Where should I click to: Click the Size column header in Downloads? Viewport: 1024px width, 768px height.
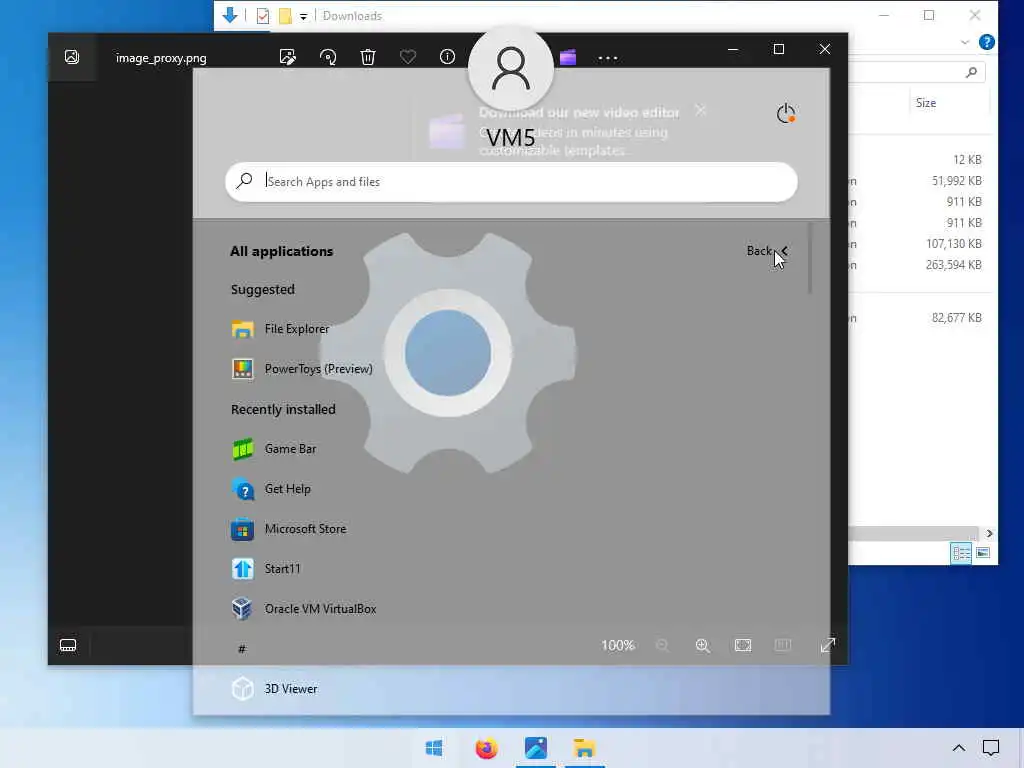tap(925, 103)
